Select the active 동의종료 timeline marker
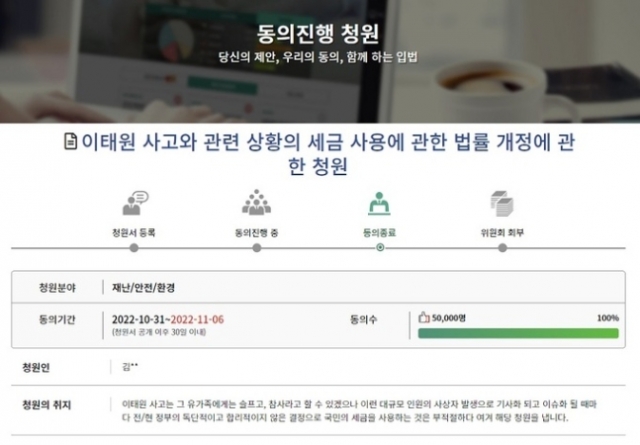Viewport: 640px width, 445px height. click(380, 247)
